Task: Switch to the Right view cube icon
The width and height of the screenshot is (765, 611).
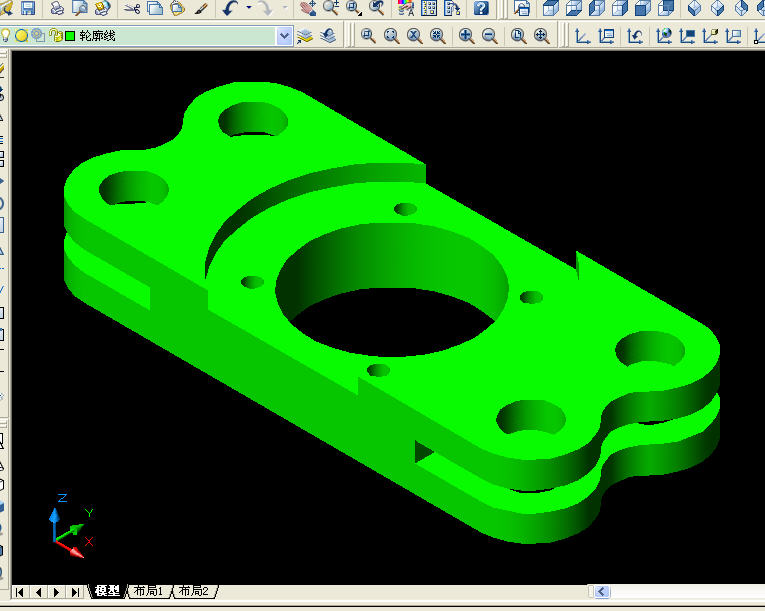Action: click(x=620, y=8)
